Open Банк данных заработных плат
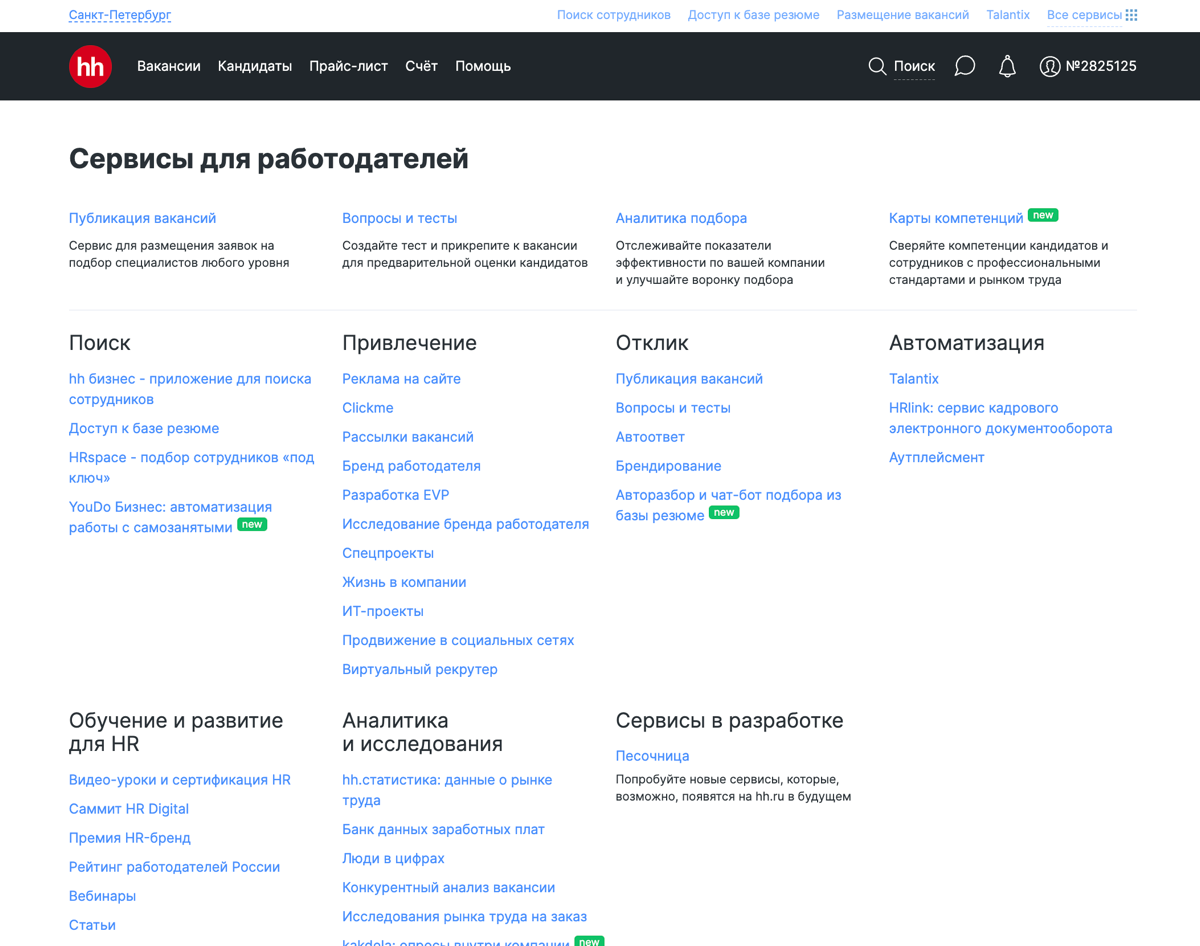The image size is (1200, 946). pos(443,829)
